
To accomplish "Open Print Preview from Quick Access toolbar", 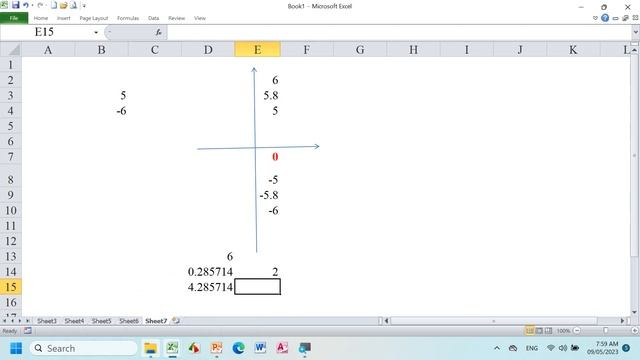I will click(73, 5).
